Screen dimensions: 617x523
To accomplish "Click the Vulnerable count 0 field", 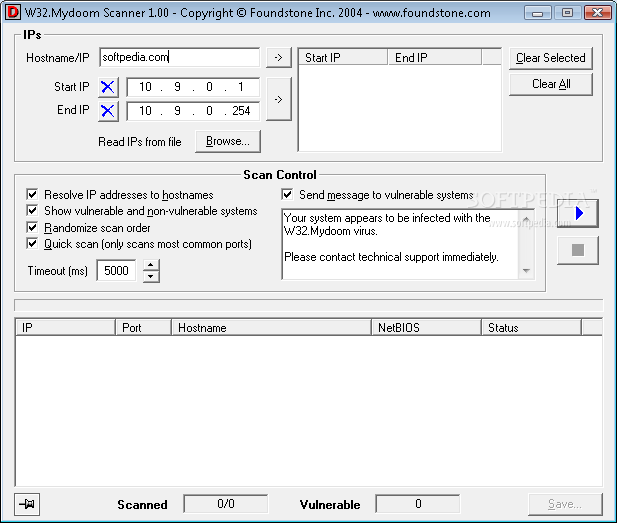I will pyautogui.click(x=418, y=504).
